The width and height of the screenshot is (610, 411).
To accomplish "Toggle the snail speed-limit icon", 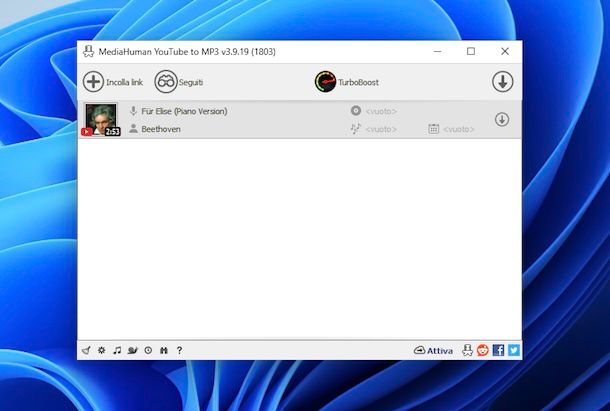I will pos(133,350).
